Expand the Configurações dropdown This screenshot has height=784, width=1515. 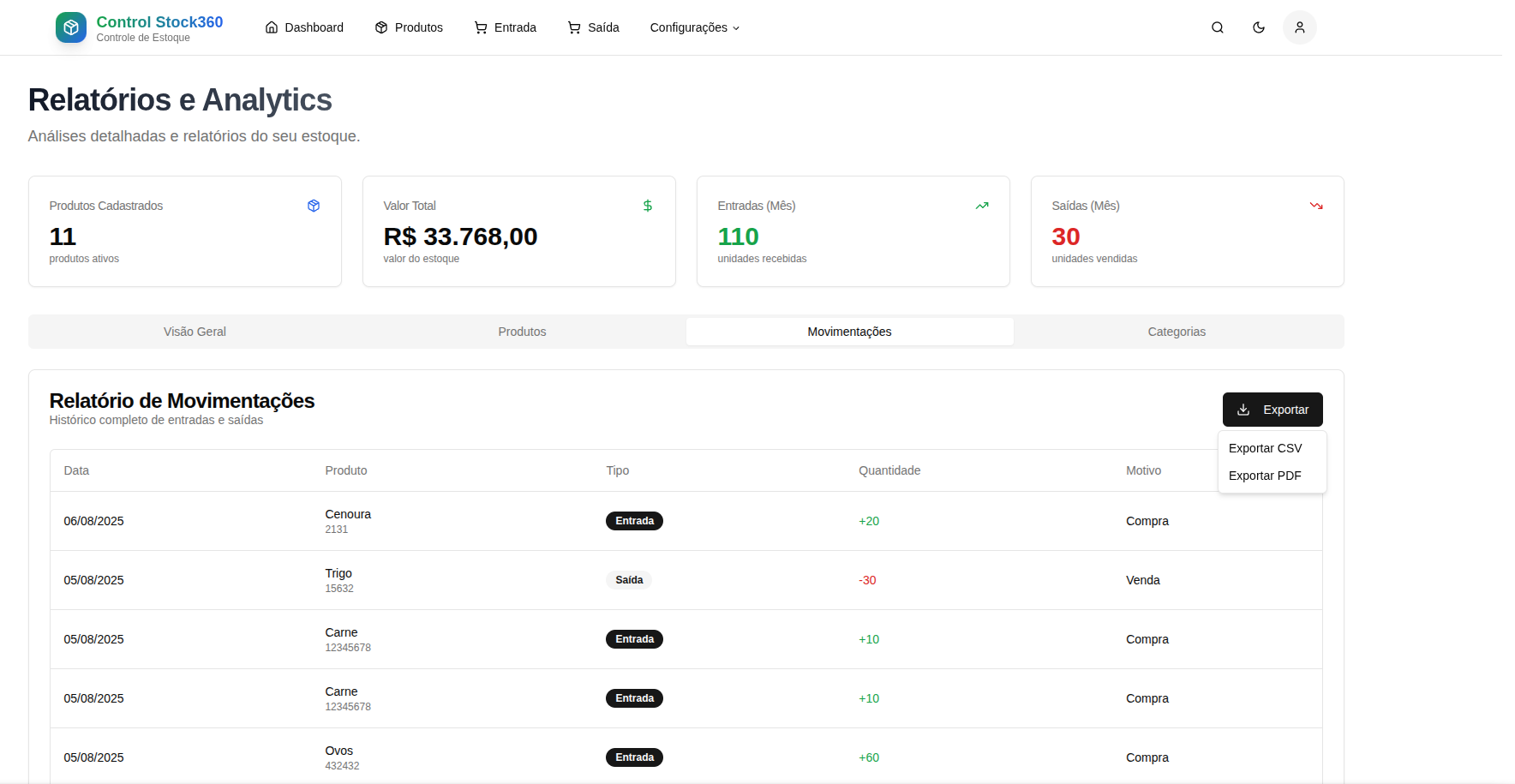click(x=694, y=27)
